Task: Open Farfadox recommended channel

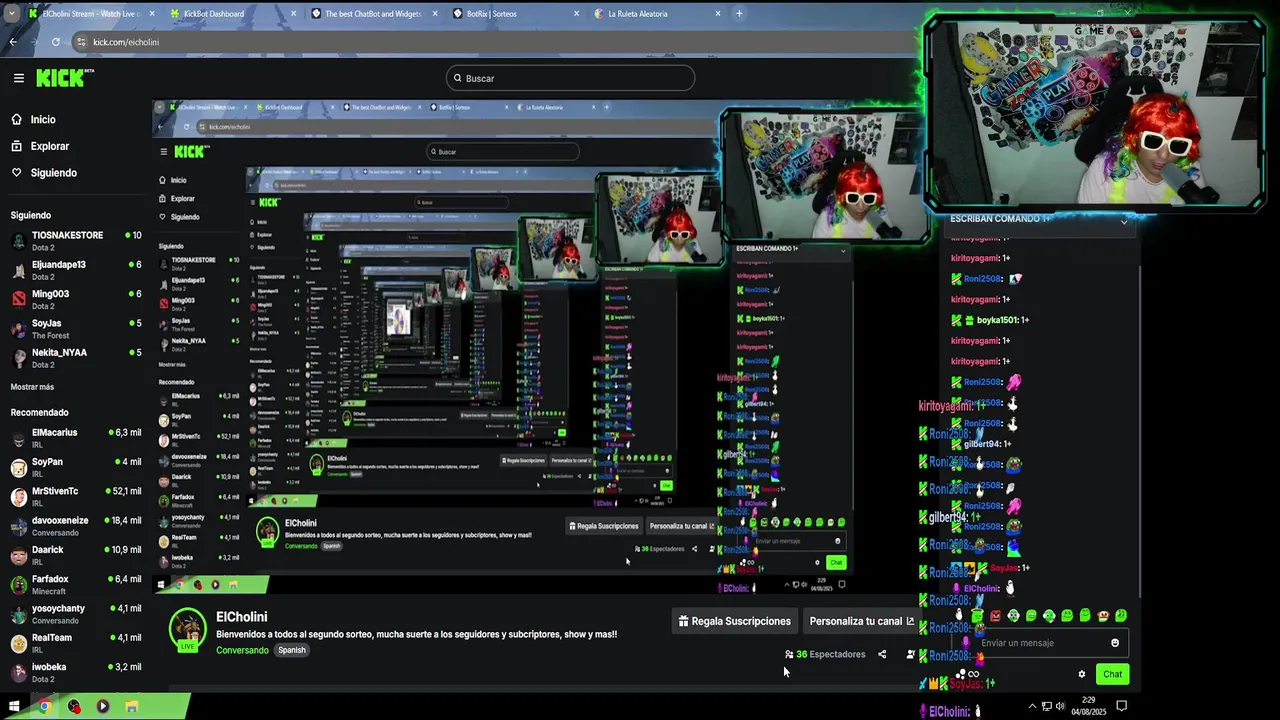Action: (x=76, y=584)
